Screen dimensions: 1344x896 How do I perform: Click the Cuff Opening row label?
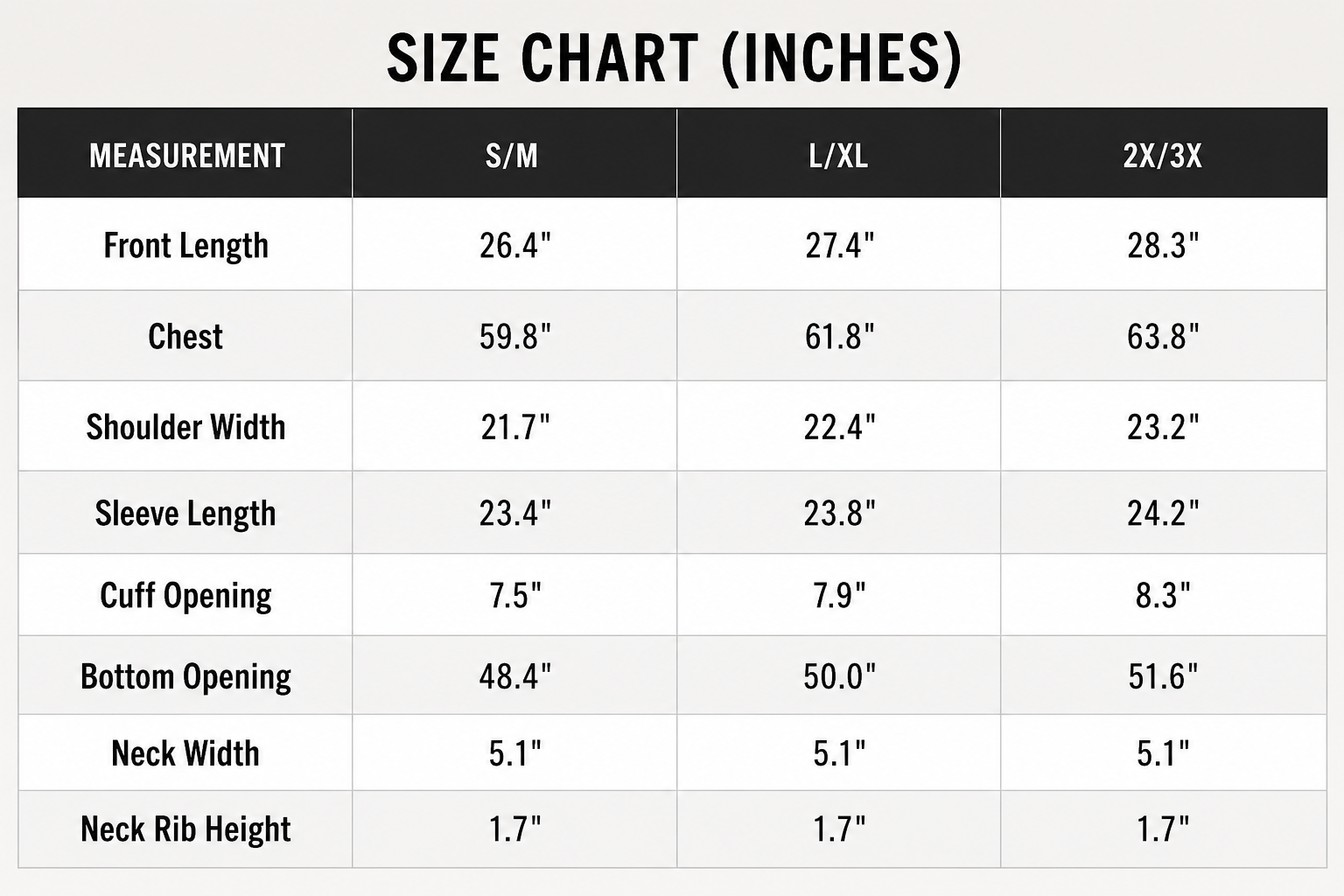point(185,596)
